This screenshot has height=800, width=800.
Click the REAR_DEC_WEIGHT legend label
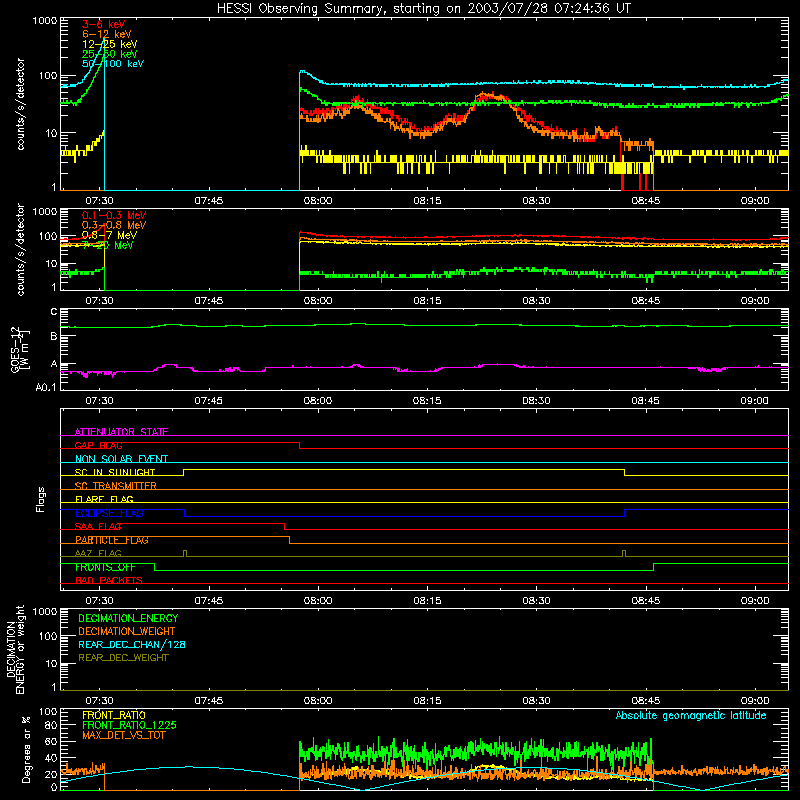(x=123, y=658)
